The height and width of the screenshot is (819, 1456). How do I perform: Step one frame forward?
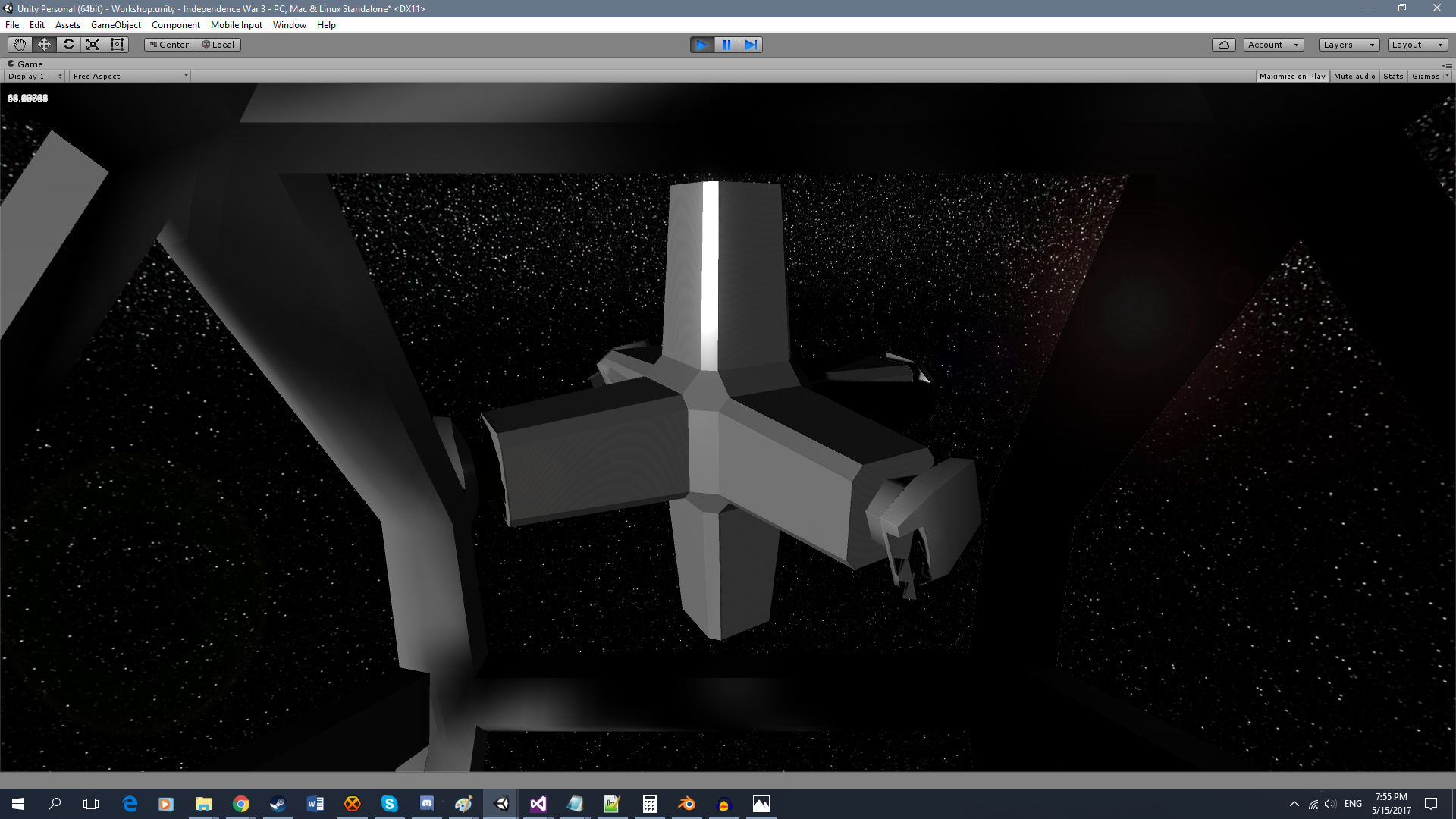point(751,45)
